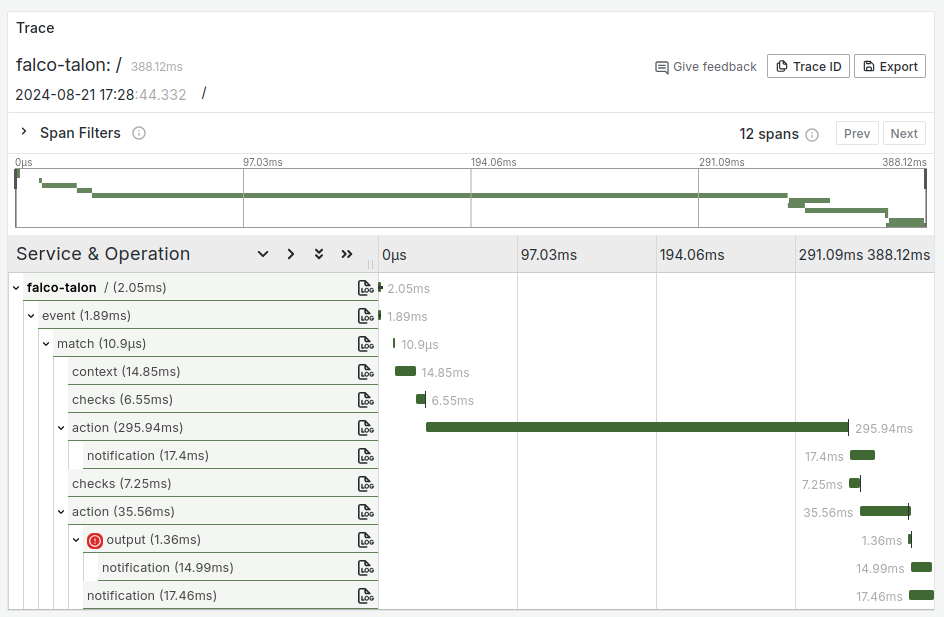Click the LOG icon on context (14.85ms) span
This screenshot has width=944, height=617.
pyautogui.click(x=365, y=371)
